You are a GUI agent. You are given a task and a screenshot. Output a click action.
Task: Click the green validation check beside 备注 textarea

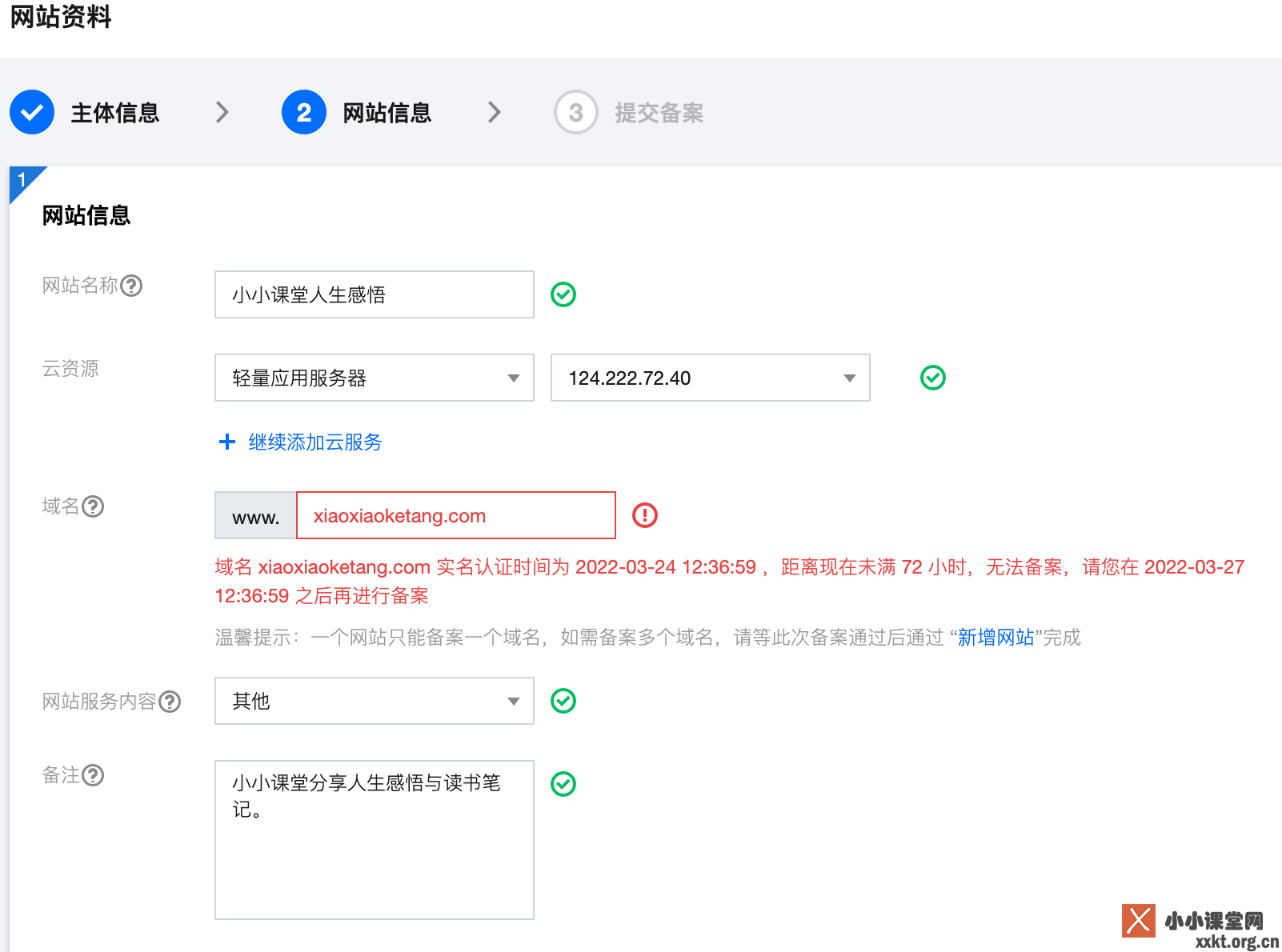[x=563, y=784]
